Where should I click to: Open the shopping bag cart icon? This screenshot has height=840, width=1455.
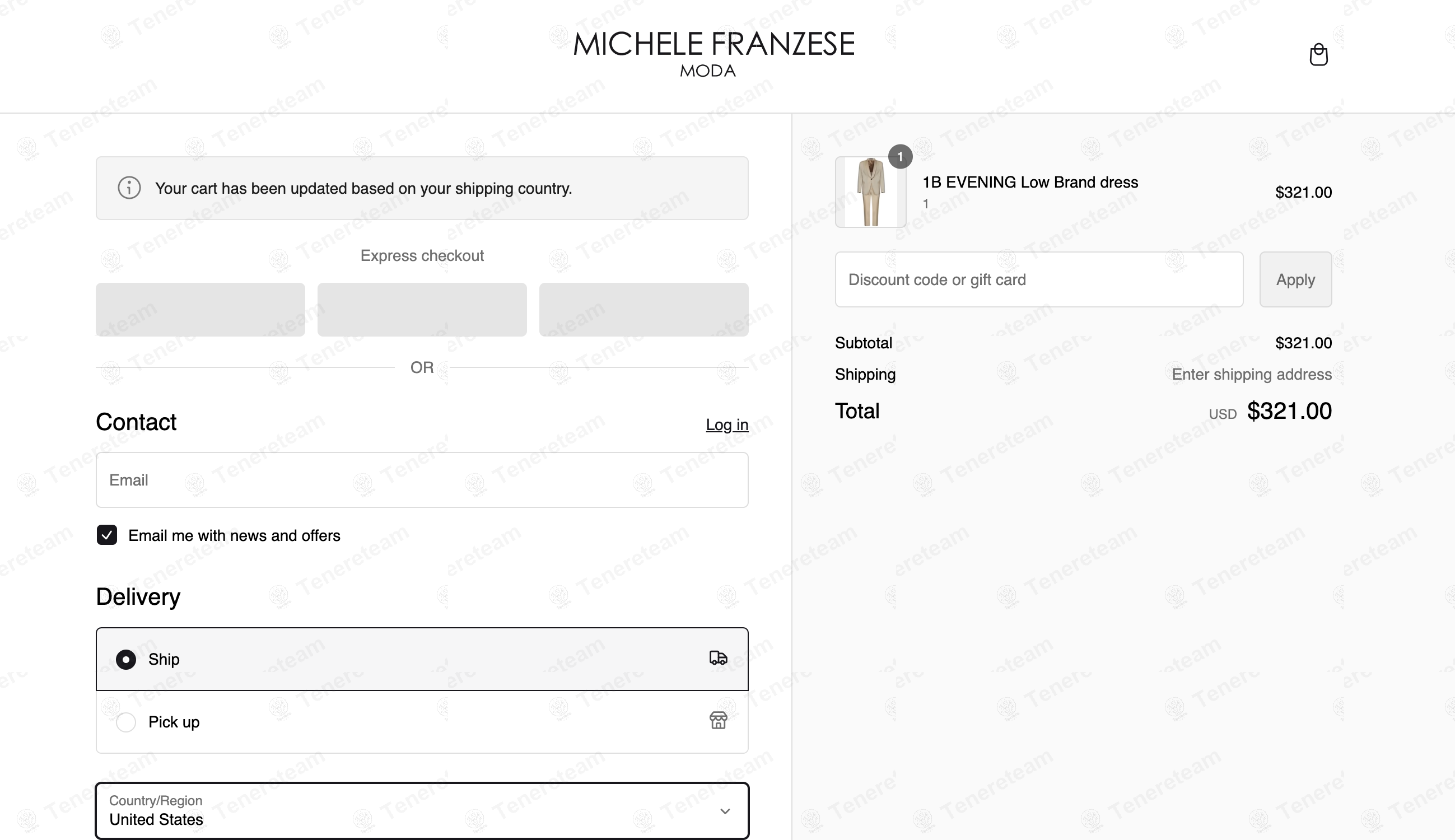(x=1318, y=55)
